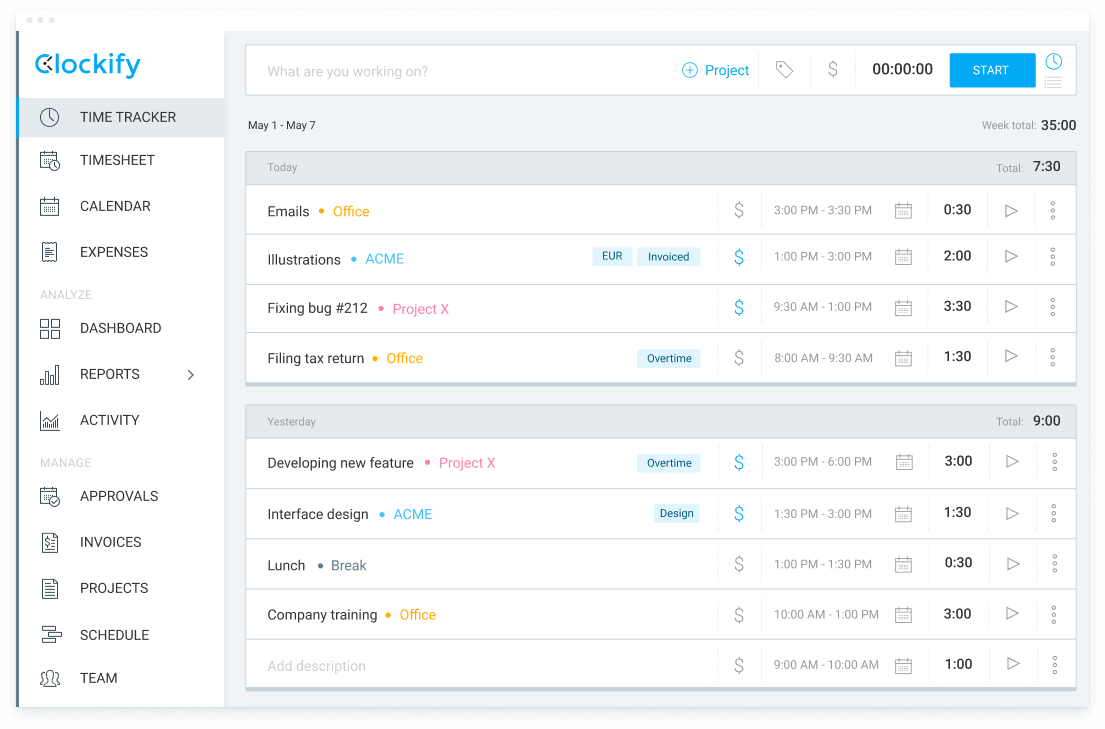The height and width of the screenshot is (729, 1105).
Task: Toggle billable on the Lunch entry
Action: (739, 563)
